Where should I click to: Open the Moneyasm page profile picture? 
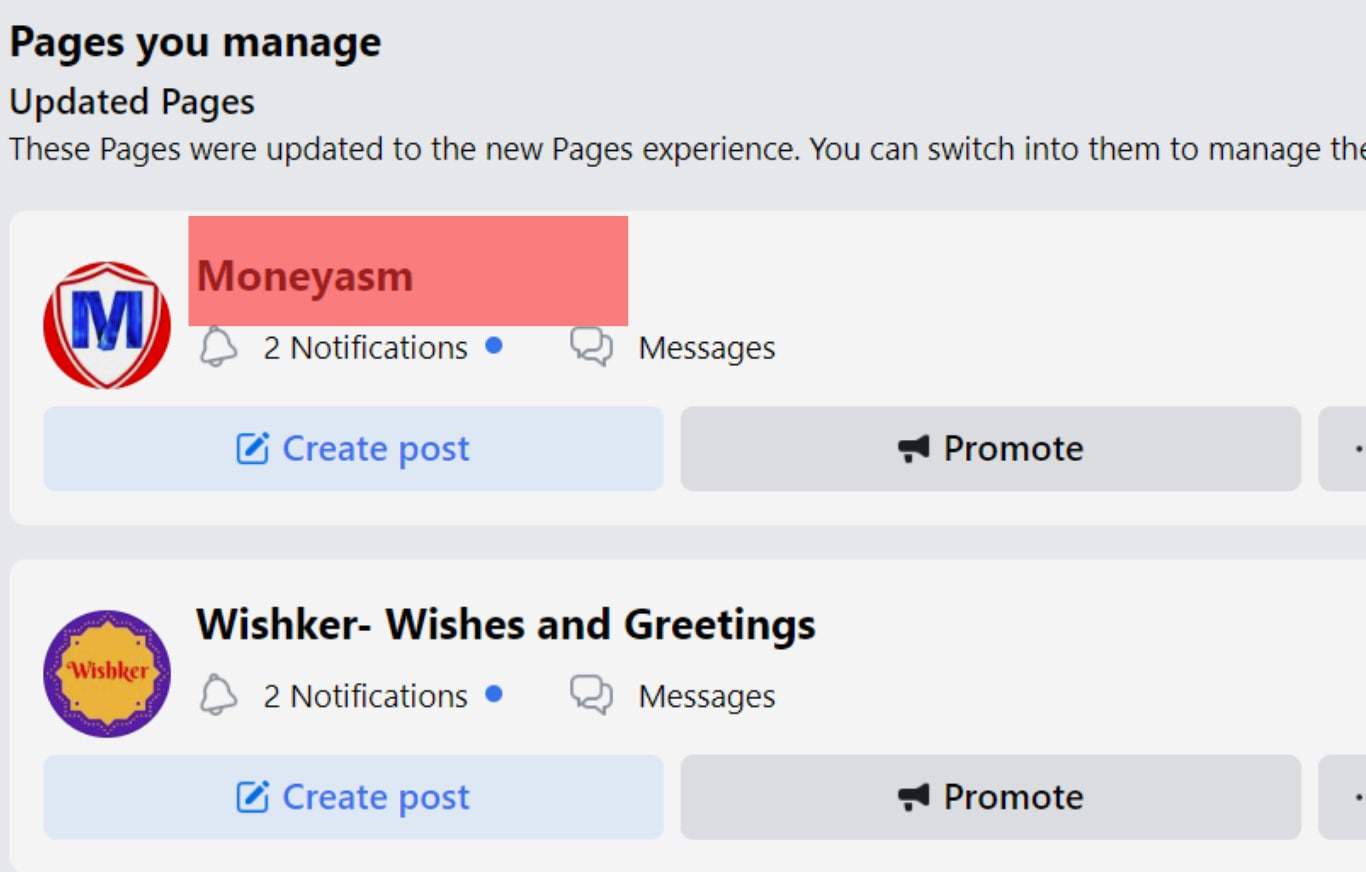[107, 325]
